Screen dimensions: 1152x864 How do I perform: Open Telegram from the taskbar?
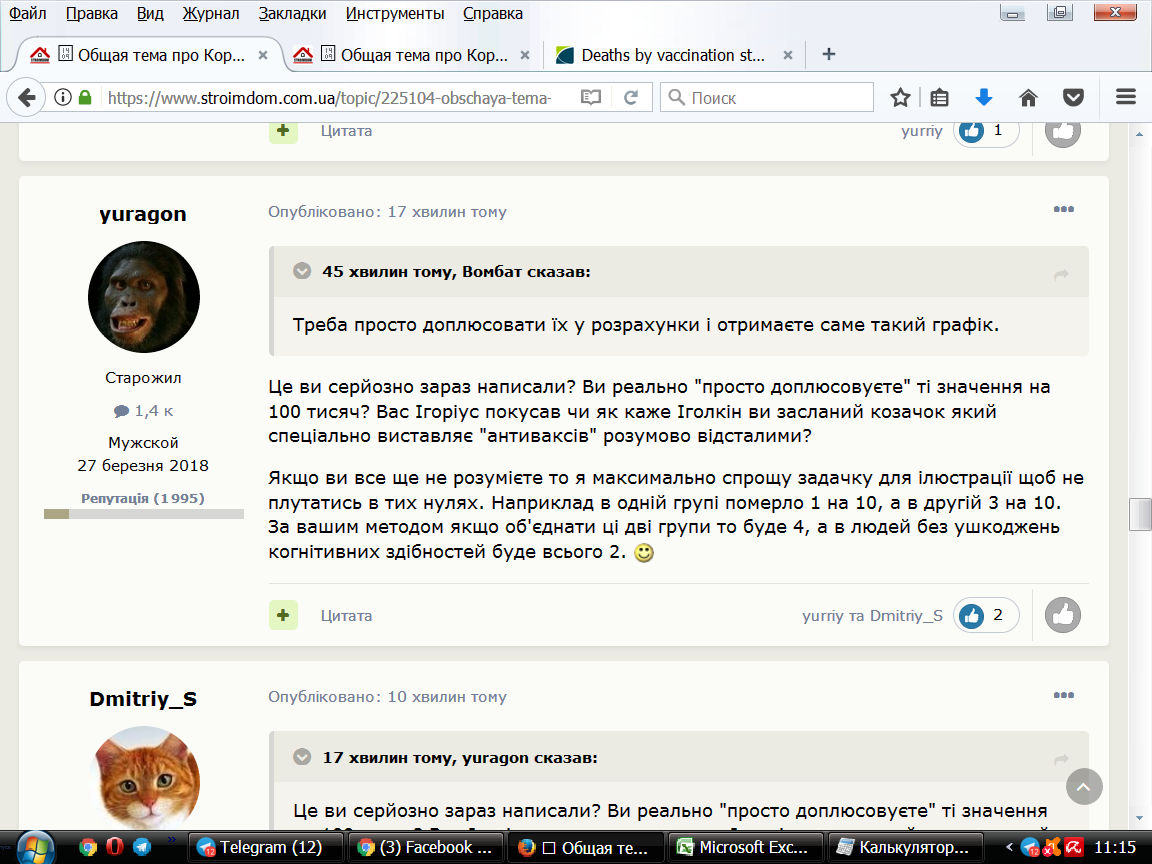point(261,847)
